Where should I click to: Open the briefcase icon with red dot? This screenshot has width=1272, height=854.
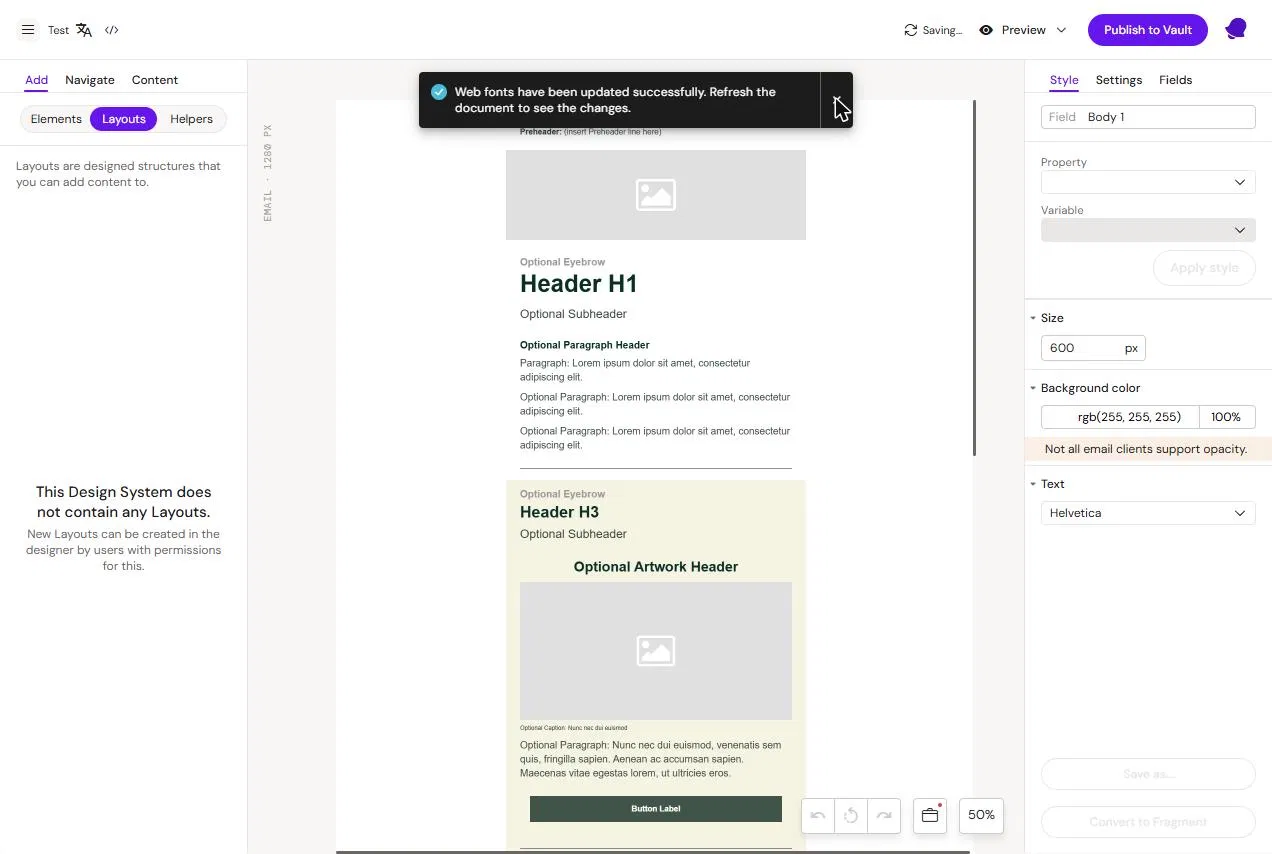[x=930, y=816]
